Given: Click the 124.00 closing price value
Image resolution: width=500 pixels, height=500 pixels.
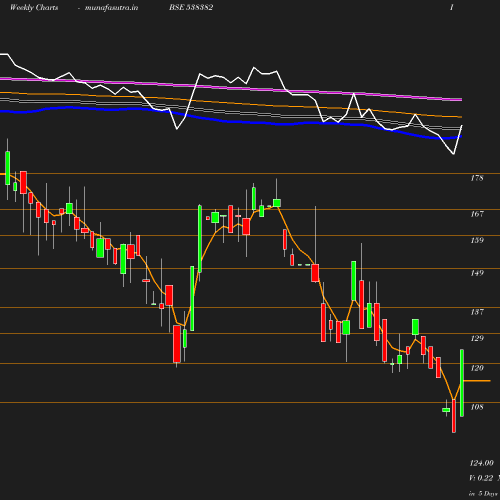Looking at the screenshot, I should [x=482, y=463].
